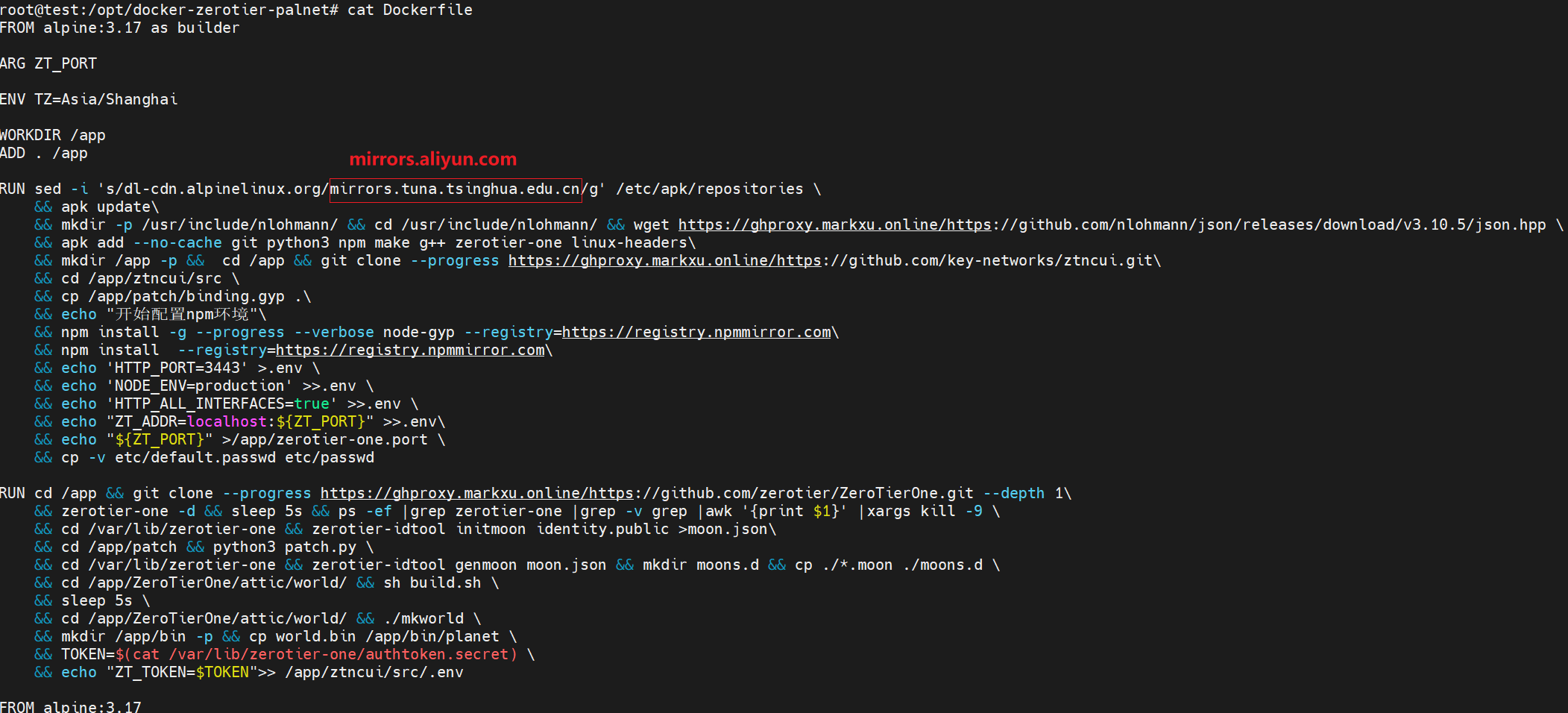Click the 'ARG ZT_PORT' line
Screen dimensions: 1568x713
[x=48, y=63]
